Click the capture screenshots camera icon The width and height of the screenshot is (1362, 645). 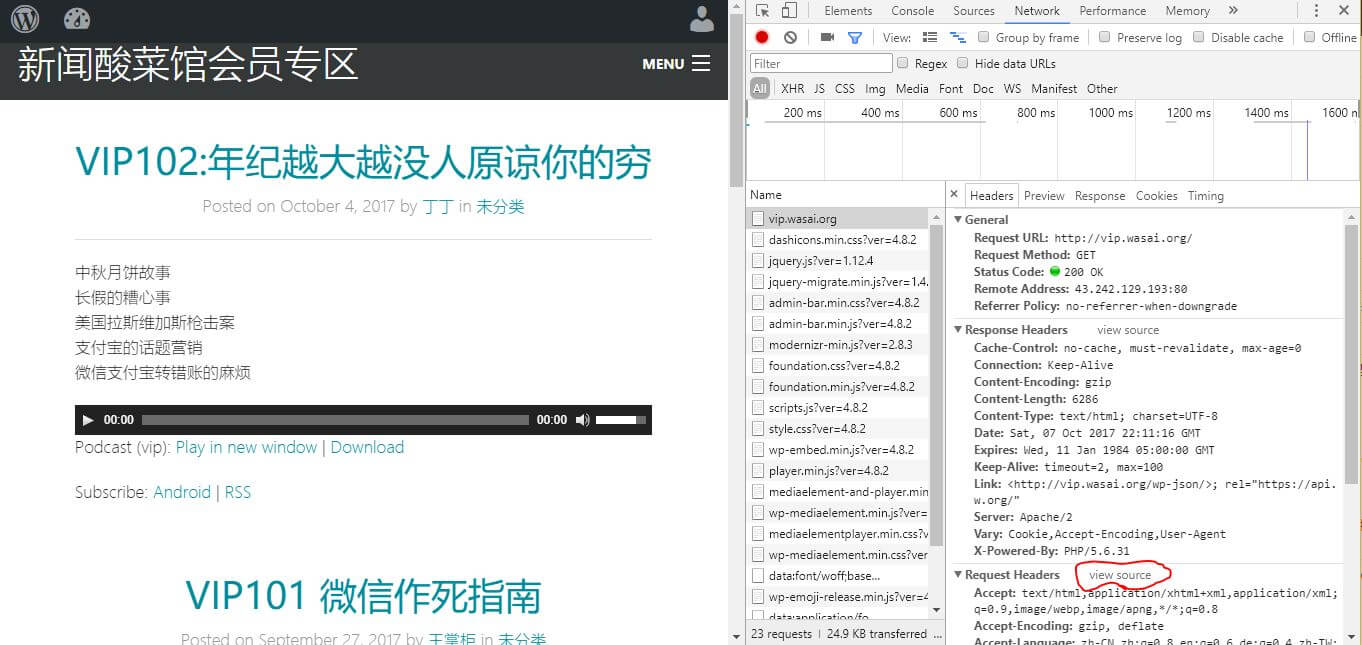[827, 37]
